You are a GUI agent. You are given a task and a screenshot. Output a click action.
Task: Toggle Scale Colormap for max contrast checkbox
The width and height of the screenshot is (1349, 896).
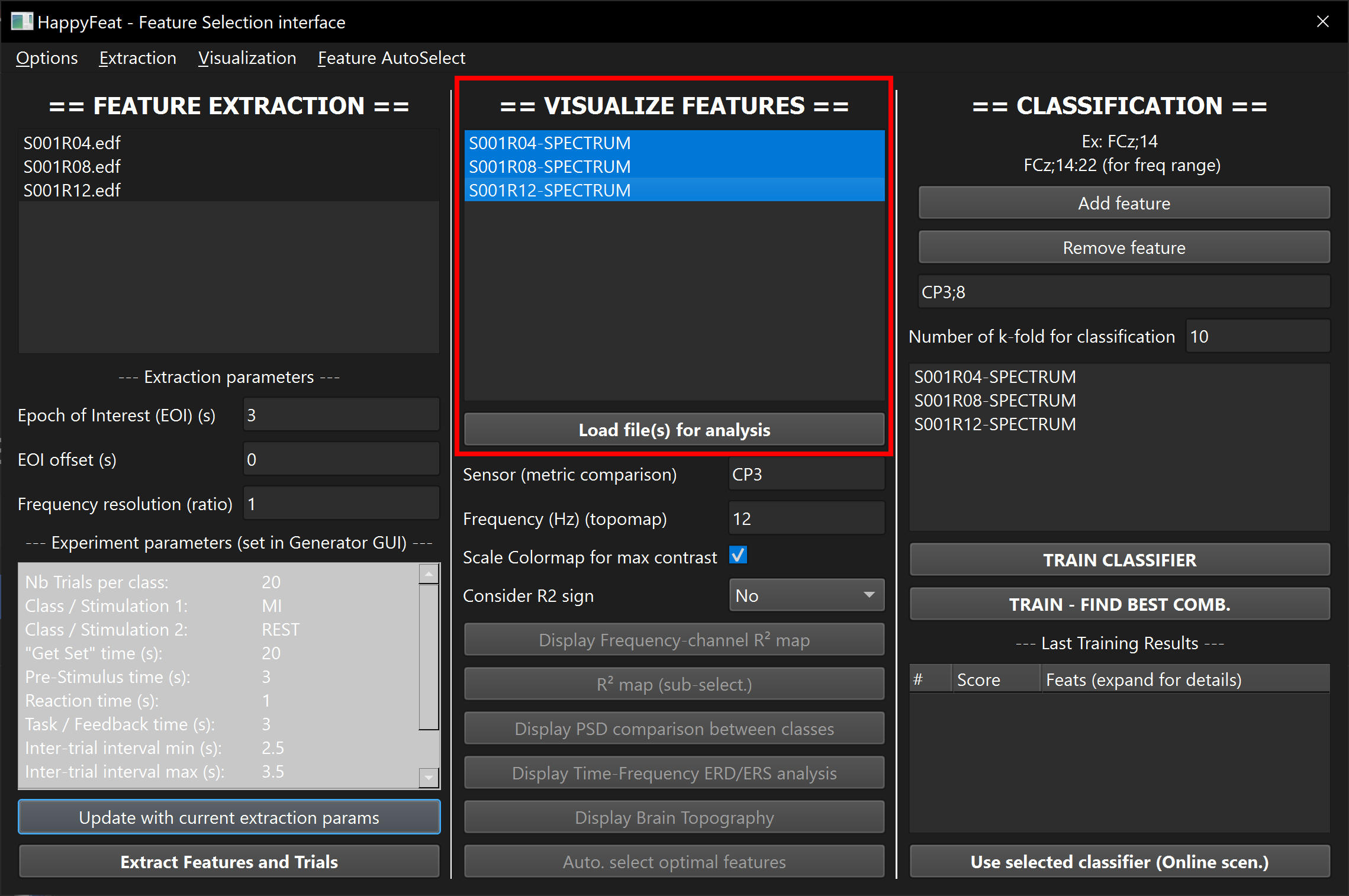tap(738, 555)
